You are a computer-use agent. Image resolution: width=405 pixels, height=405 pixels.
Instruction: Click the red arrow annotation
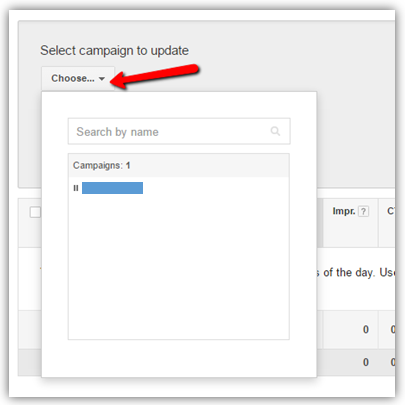click(154, 76)
